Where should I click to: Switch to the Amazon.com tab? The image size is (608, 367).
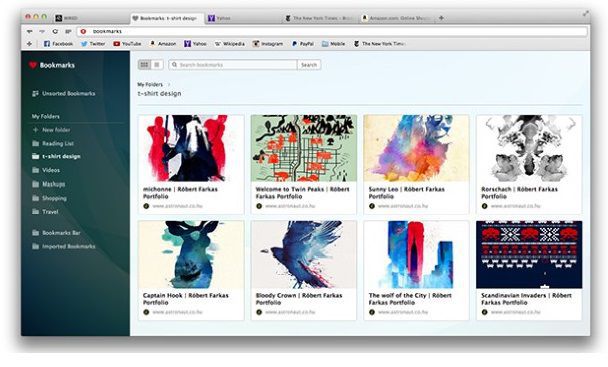click(396, 18)
